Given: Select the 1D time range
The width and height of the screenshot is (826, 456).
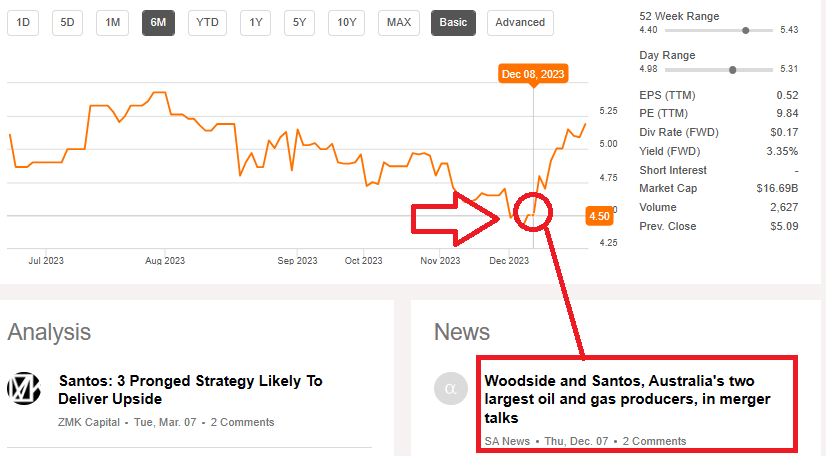Looking at the screenshot, I should pyautogui.click(x=23, y=22).
